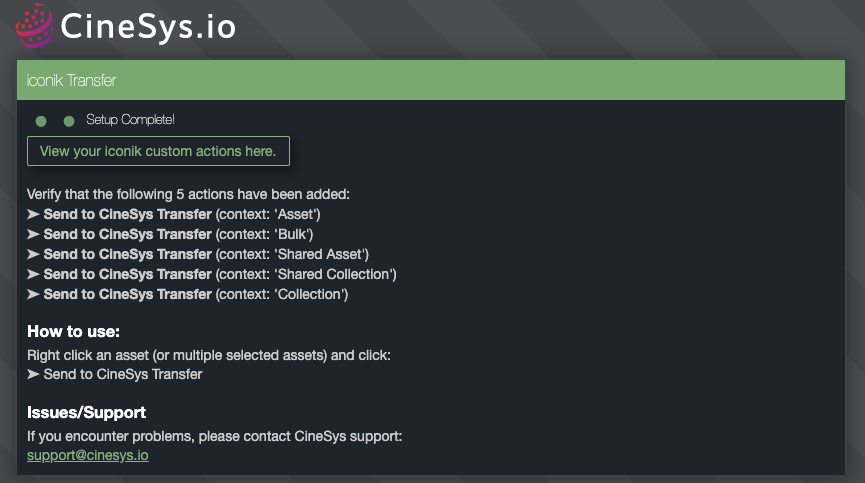Screen dimensions: 865x483
Task: Click arrow icon beside the 'Bulk' context action
Action: pyautogui.click(x=33, y=234)
